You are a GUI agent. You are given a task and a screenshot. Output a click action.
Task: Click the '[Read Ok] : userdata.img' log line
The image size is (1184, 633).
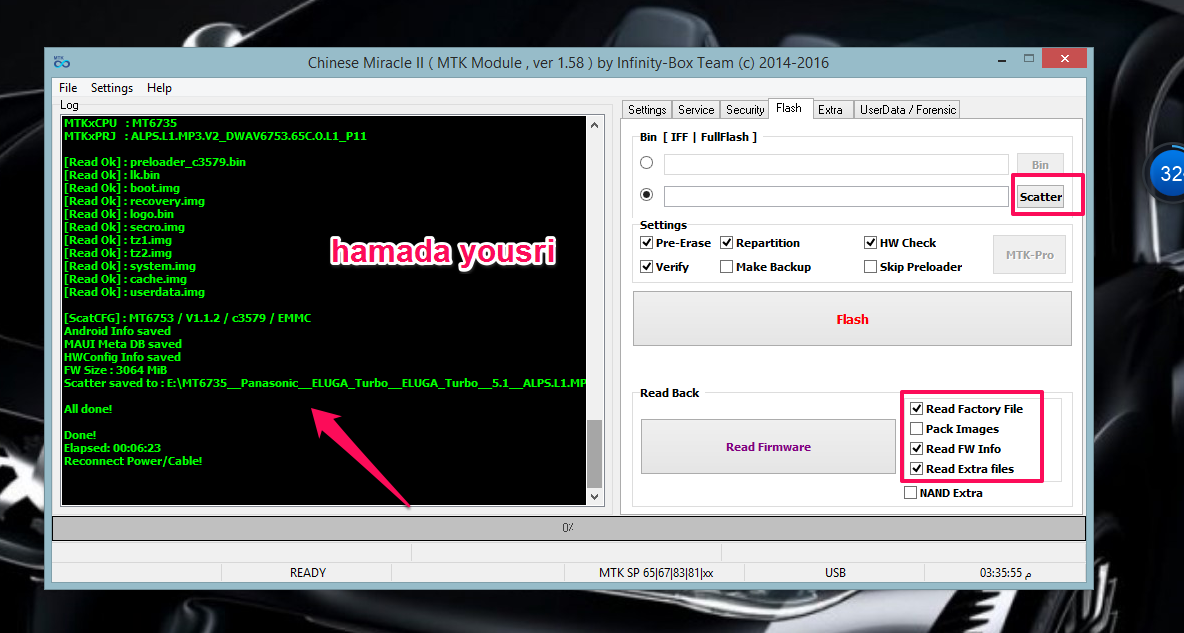pos(134,292)
